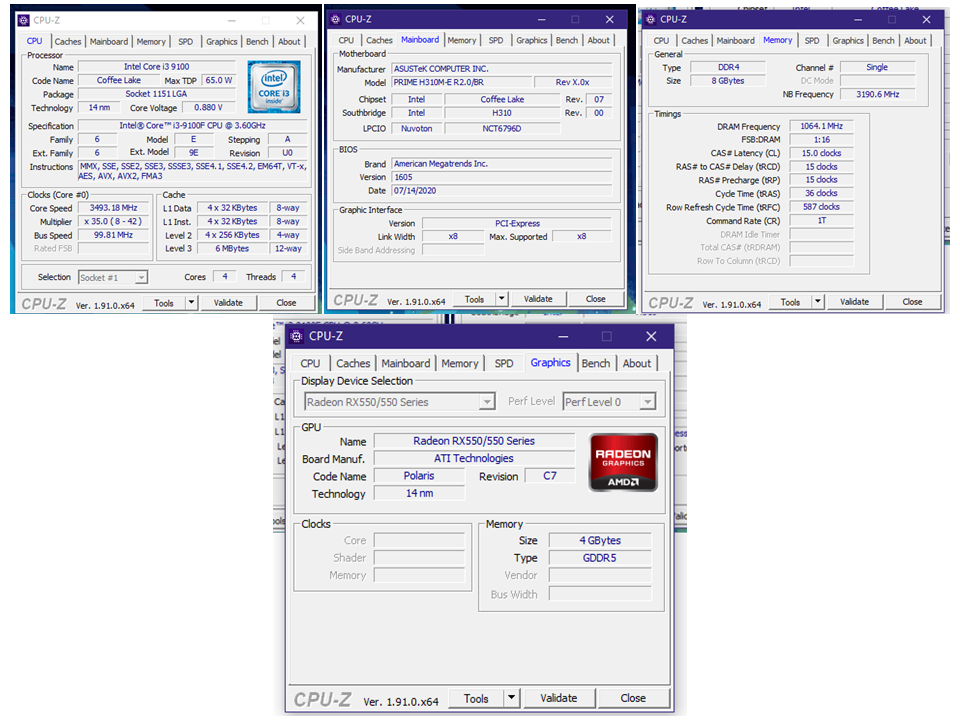960x720 pixels.
Task: Click the Validate button in the CPU window
Action: 228,302
